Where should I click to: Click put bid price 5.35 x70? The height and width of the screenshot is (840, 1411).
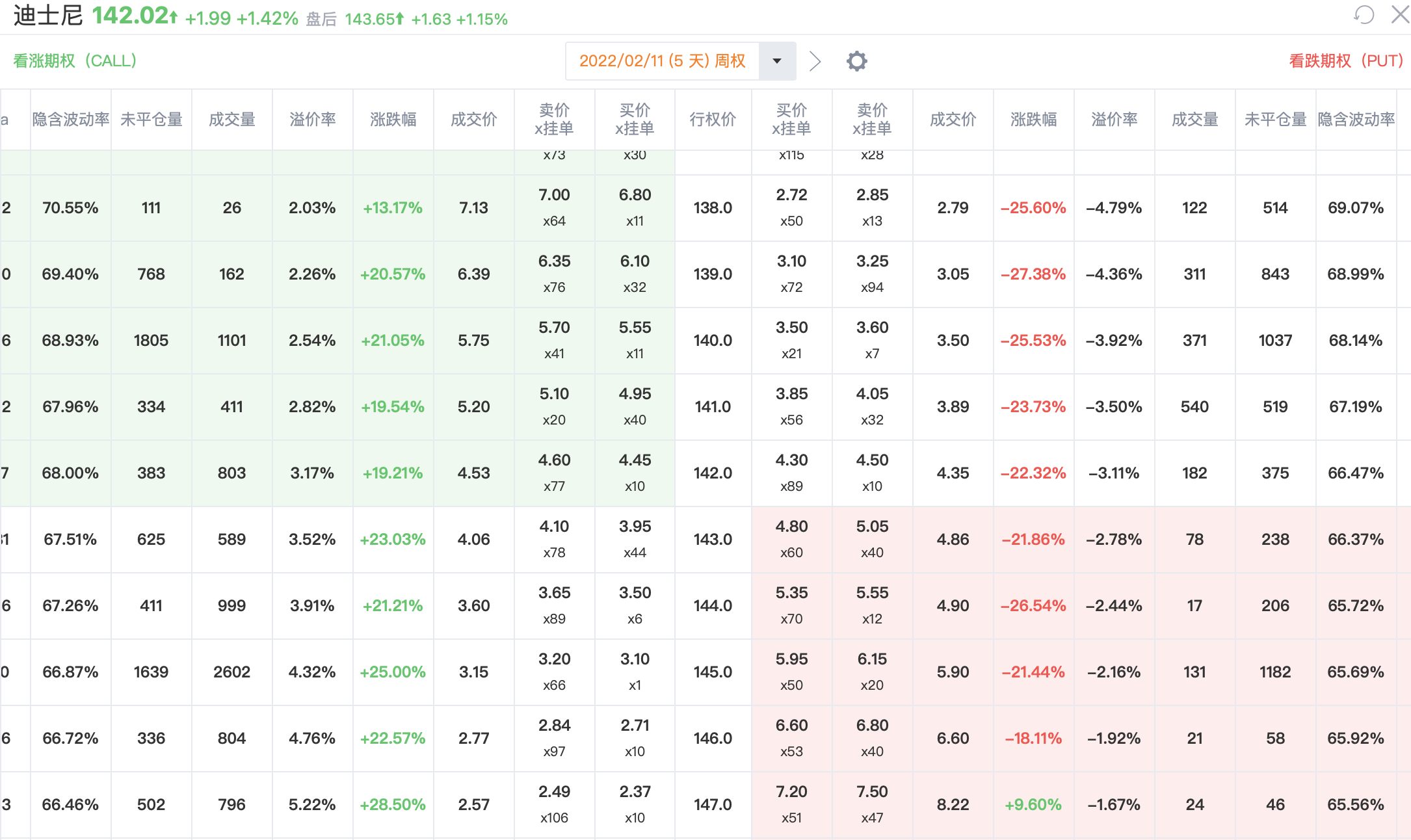(x=791, y=606)
